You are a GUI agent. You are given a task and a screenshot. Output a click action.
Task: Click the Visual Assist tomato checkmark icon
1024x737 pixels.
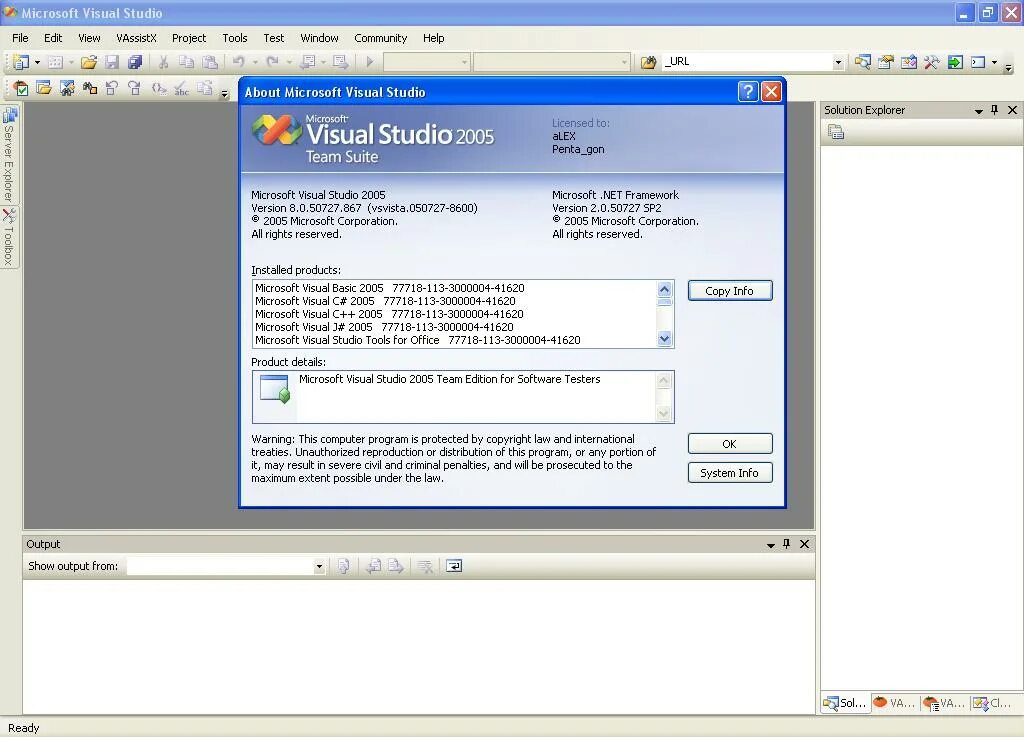click(x=20, y=88)
